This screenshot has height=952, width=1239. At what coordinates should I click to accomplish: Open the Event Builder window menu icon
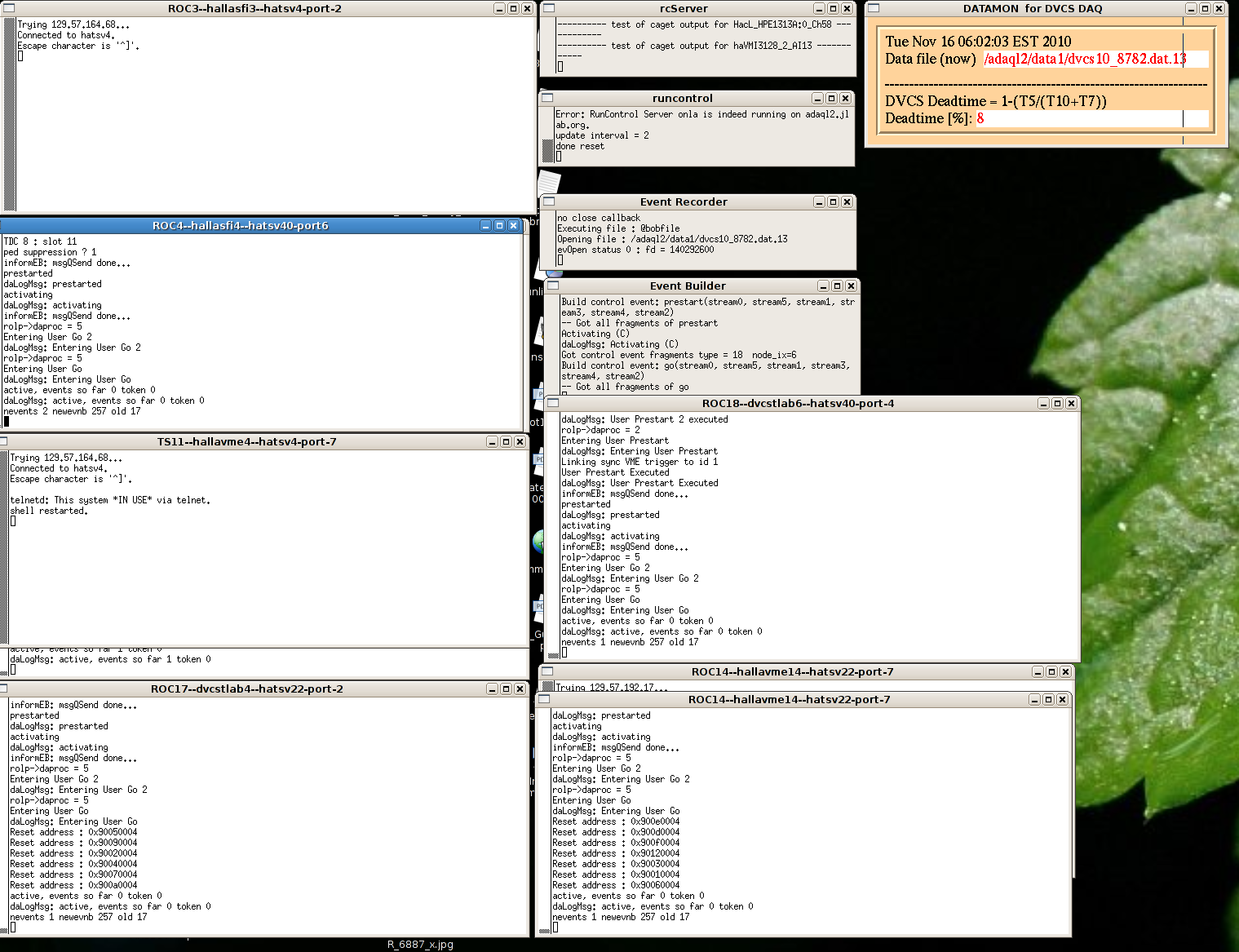pyautogui.click(x=553, y=286)
